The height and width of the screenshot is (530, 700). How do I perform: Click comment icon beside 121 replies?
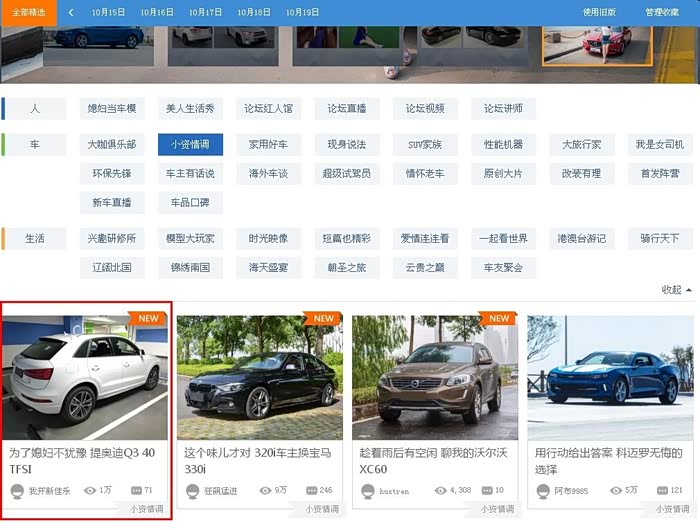click(662, 490)
